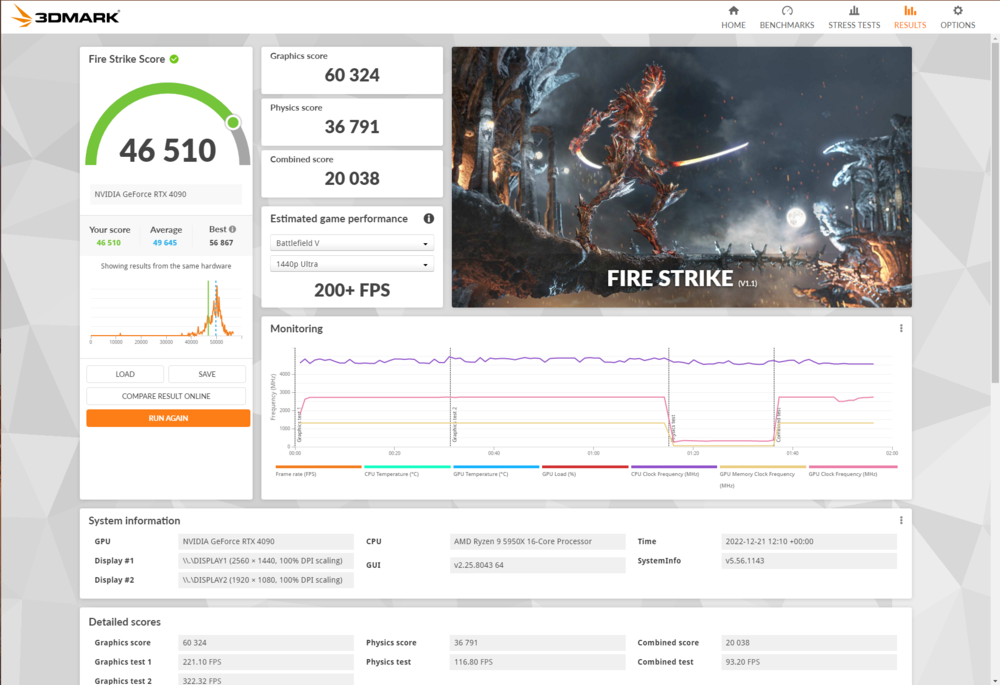Click the CPU field AMD Ryzen 9 5950X
Screen dimensions: 1000x685
(x=537, y=541)
